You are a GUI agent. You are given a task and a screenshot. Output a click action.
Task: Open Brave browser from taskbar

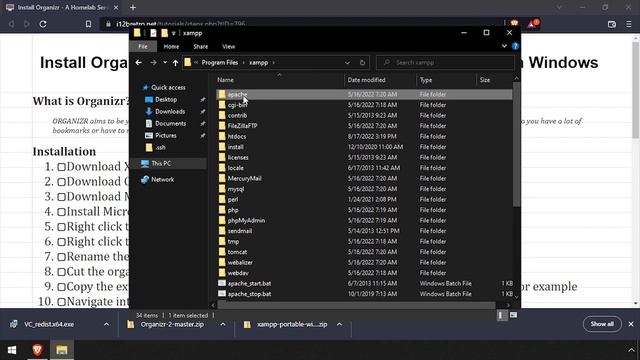coord(37,350)
